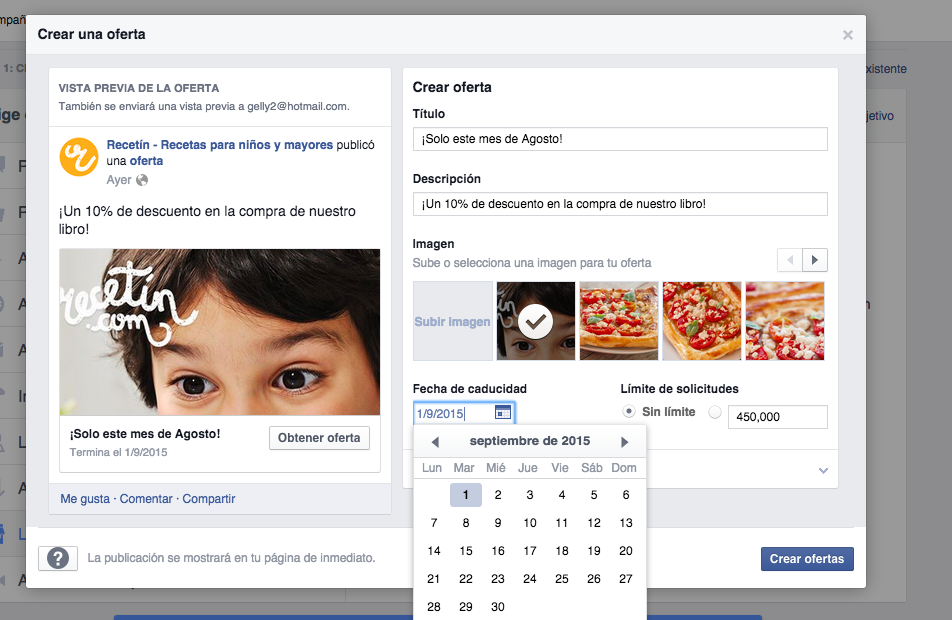The width and height of the screenshot is (952, 620).
Task: Click Comentar under the preview
Action: (146, 499)
